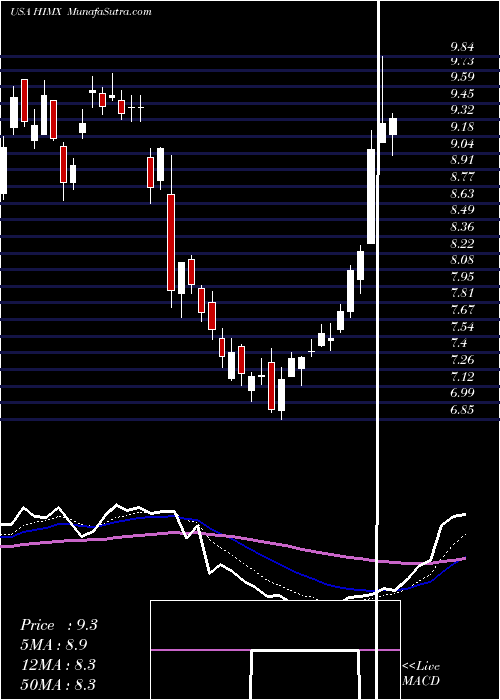Click the 8.49 price axis label
Screen dimensions: 500x700
click(x=462, y=210)
